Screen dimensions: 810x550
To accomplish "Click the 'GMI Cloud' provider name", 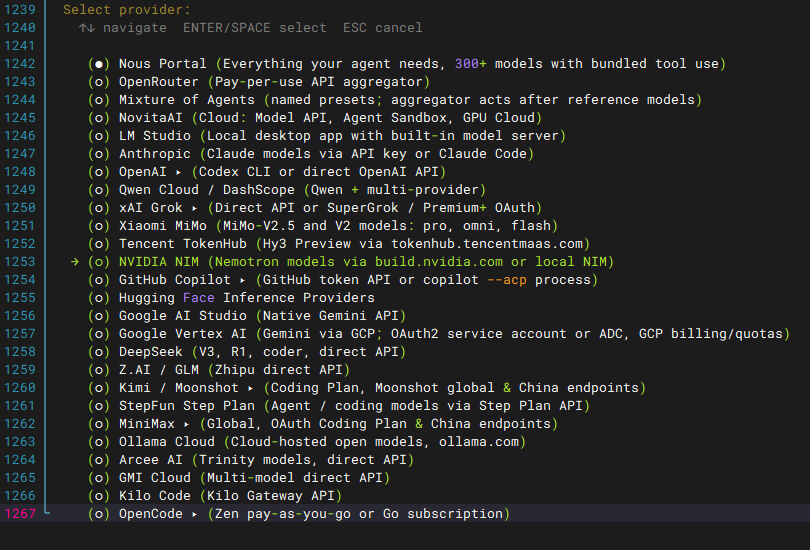I will click(155, 478).
